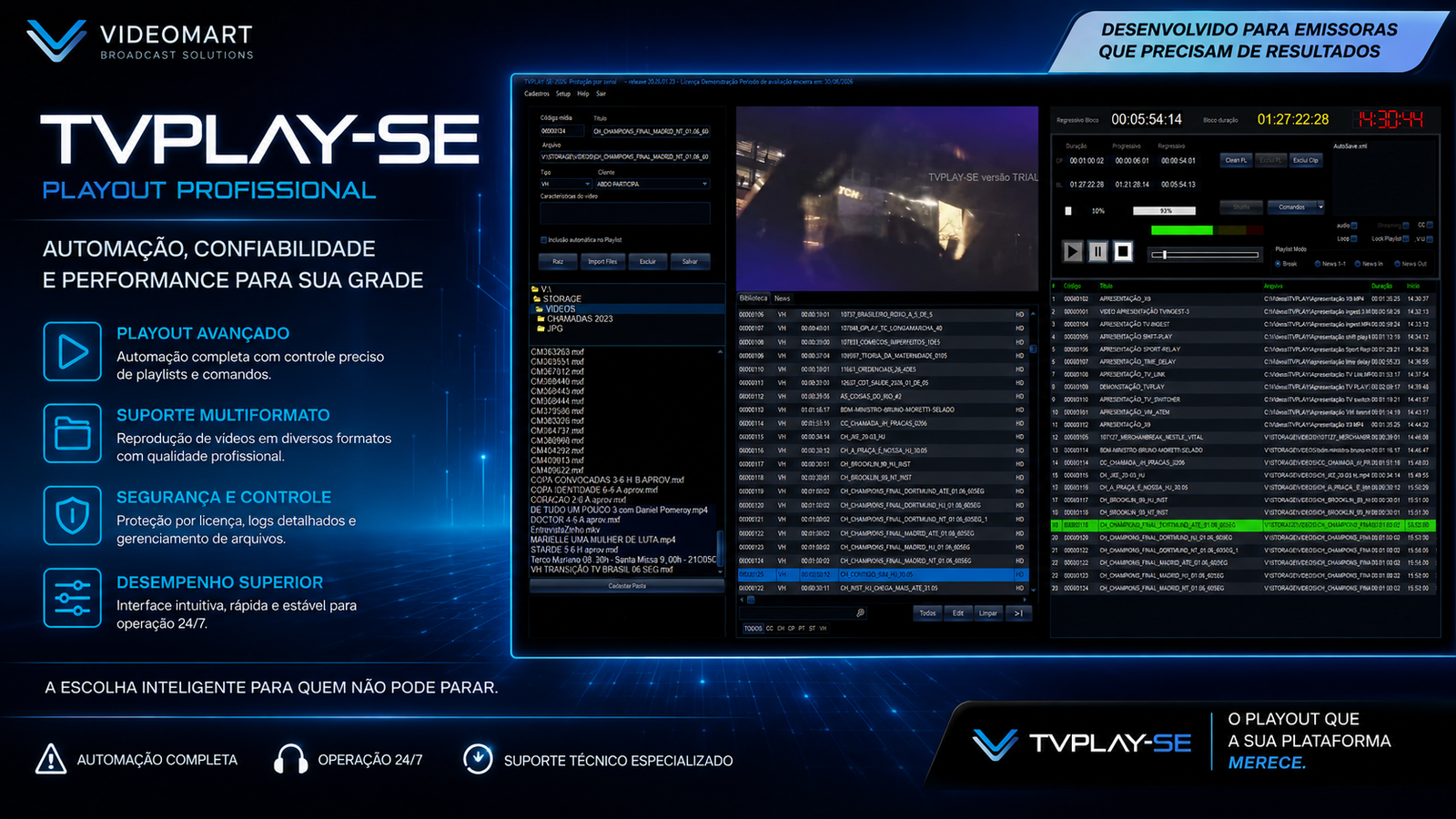Select News In playlist mode
This screenshot has width=1456, height=819.
point(1357,264)
